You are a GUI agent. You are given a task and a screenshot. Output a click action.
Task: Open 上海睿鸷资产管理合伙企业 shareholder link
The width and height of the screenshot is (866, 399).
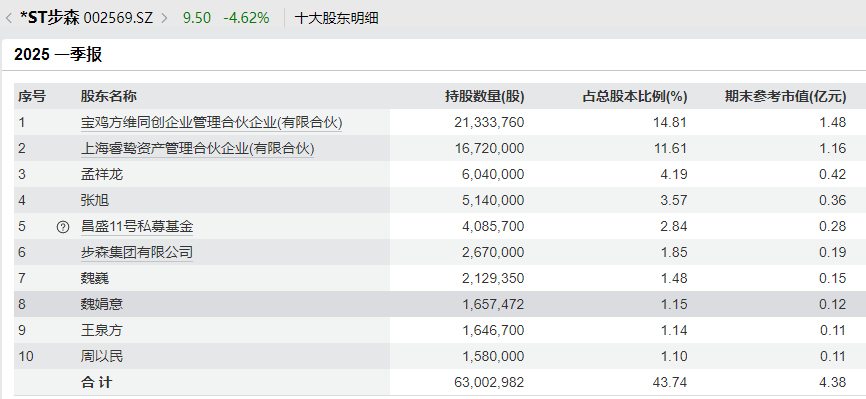pos(197,148)
